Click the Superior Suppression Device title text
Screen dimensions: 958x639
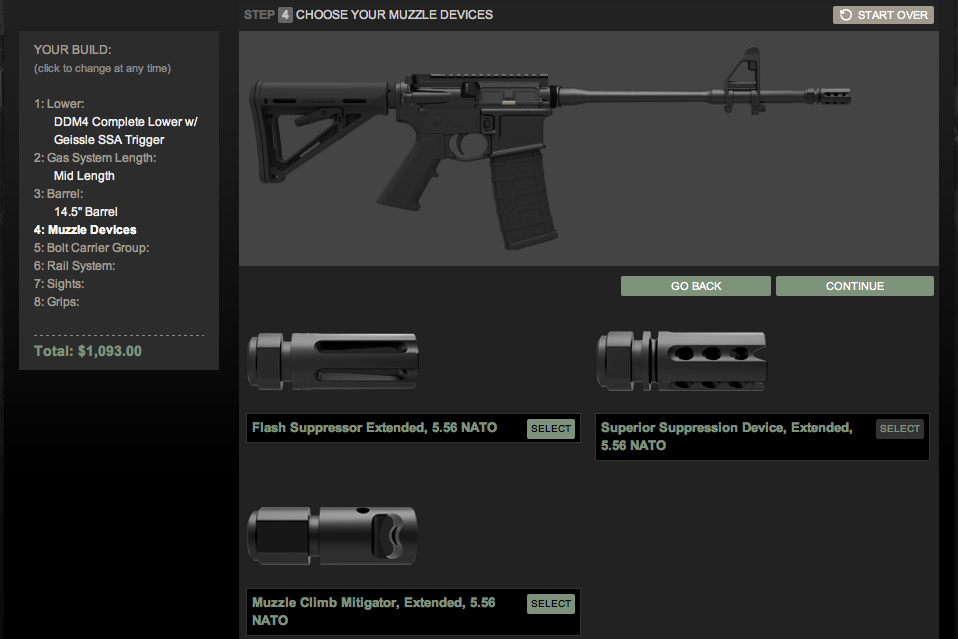coord(726,436)
